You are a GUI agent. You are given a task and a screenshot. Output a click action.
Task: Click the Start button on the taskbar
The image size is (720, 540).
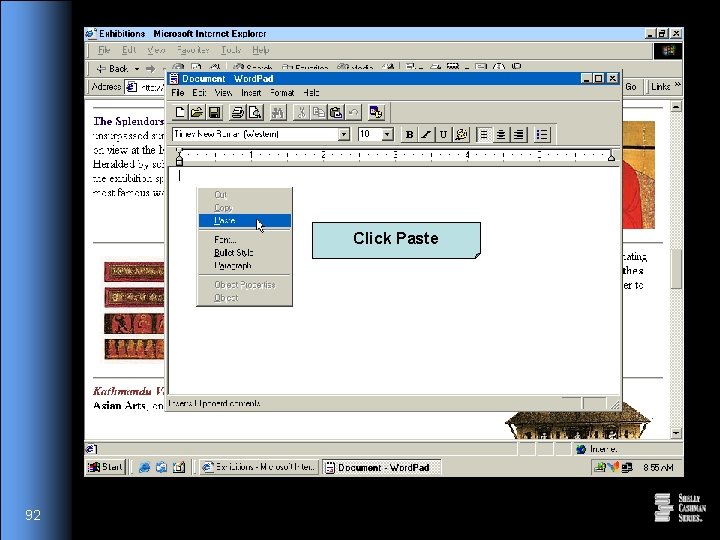click(x=106, y=467)
